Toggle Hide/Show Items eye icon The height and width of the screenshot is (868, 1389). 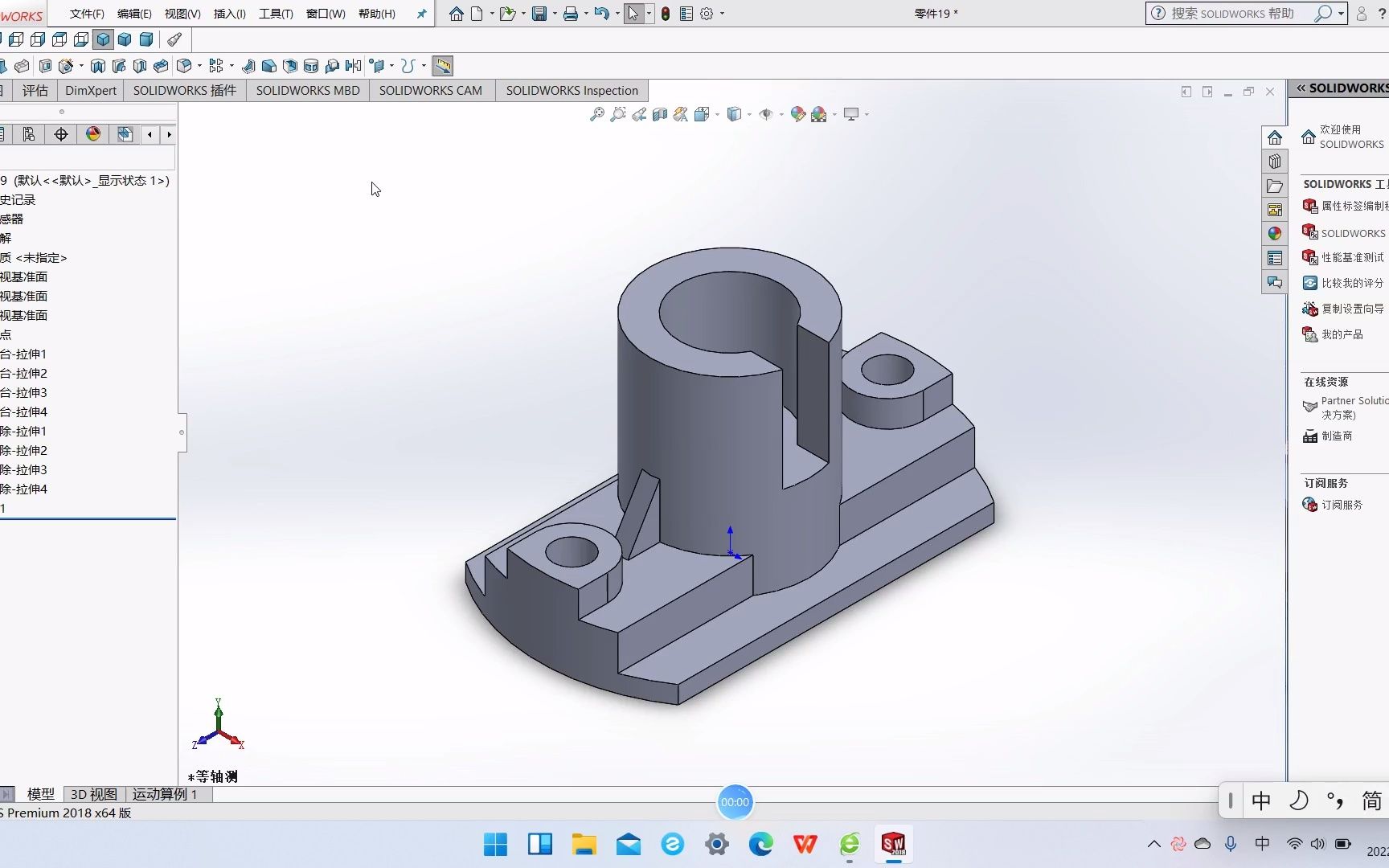[x=766, y=114]
